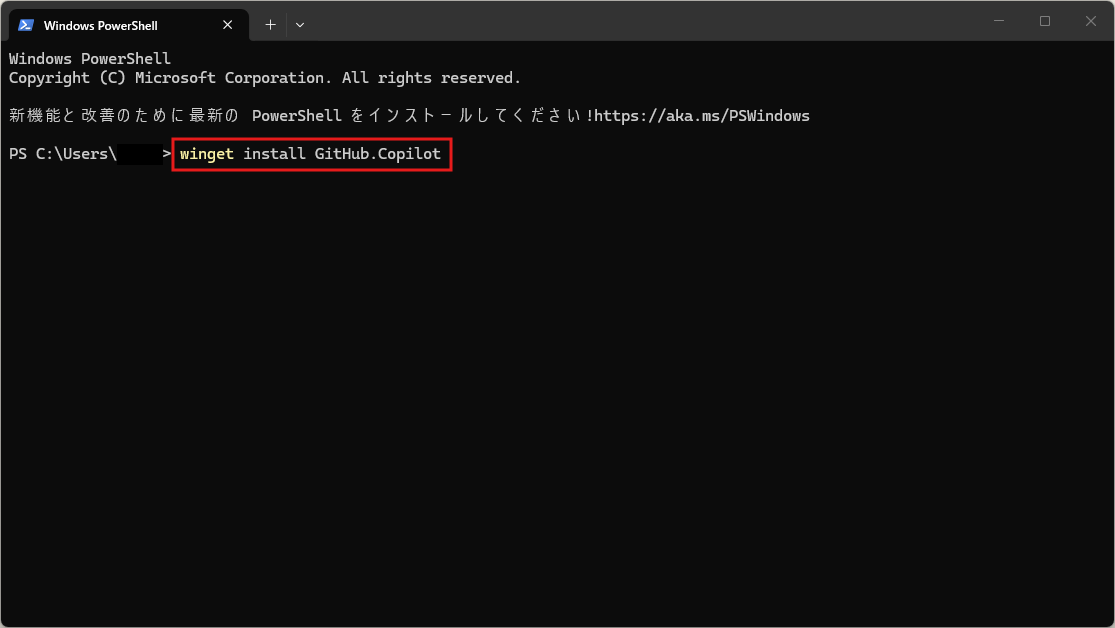Click the prompt's > symbol before winget

[167, 154]
